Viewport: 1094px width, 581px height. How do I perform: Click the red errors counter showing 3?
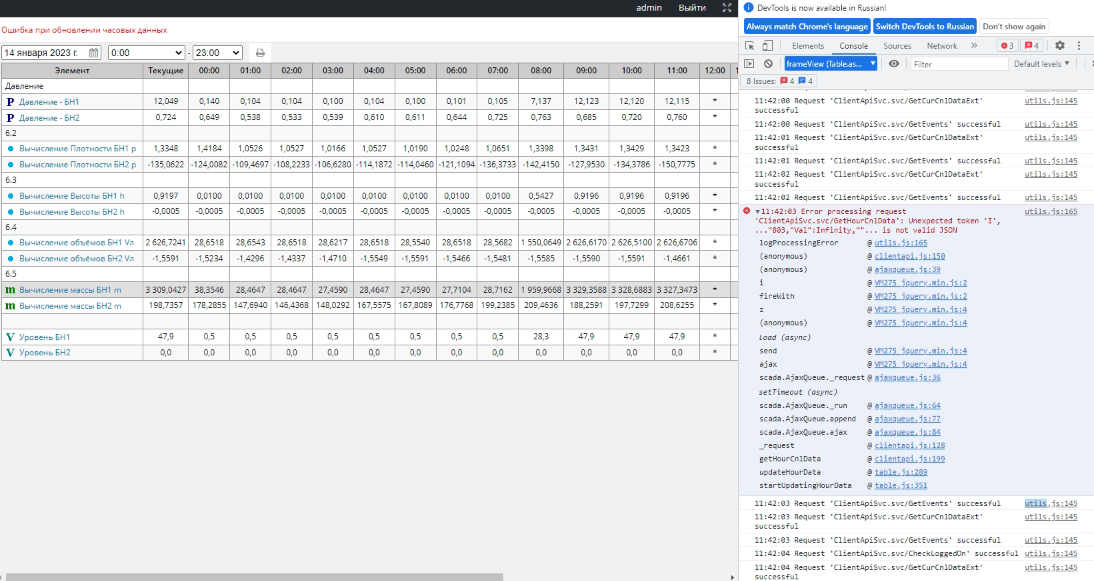pos(1007,45)
